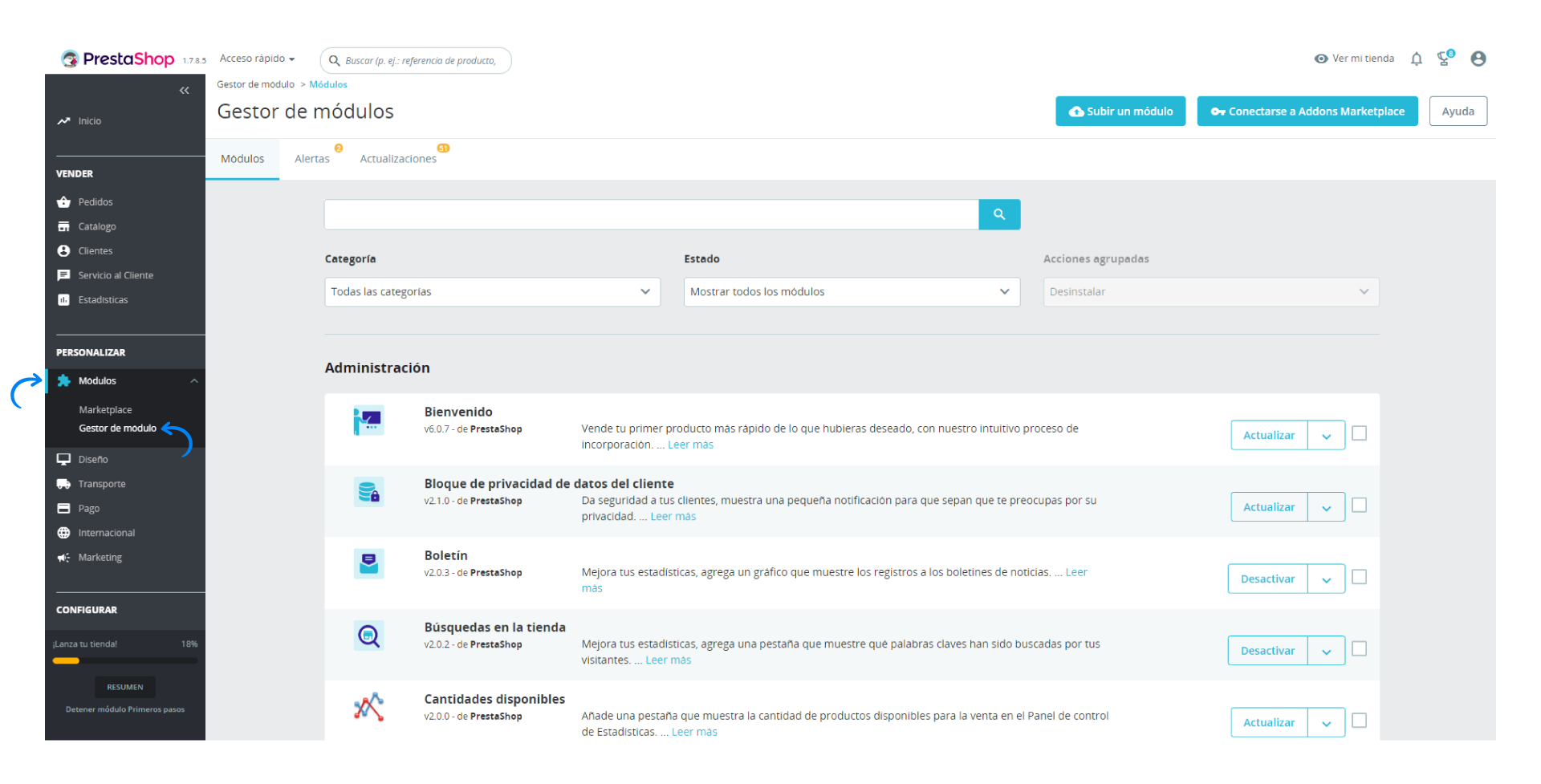Open Pedidos via the shopping bag icon
Screen dimensions: 1541x784
(64, 201)
